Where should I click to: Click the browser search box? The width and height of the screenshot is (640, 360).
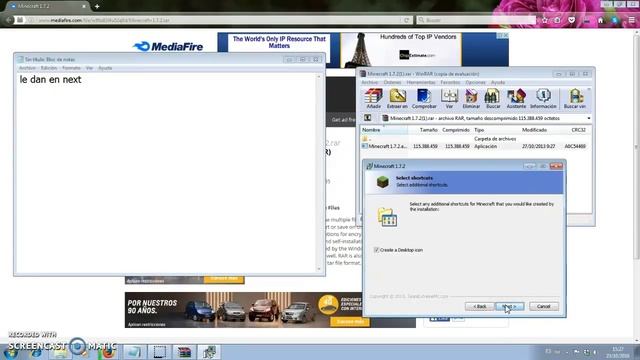coord(476,20)
